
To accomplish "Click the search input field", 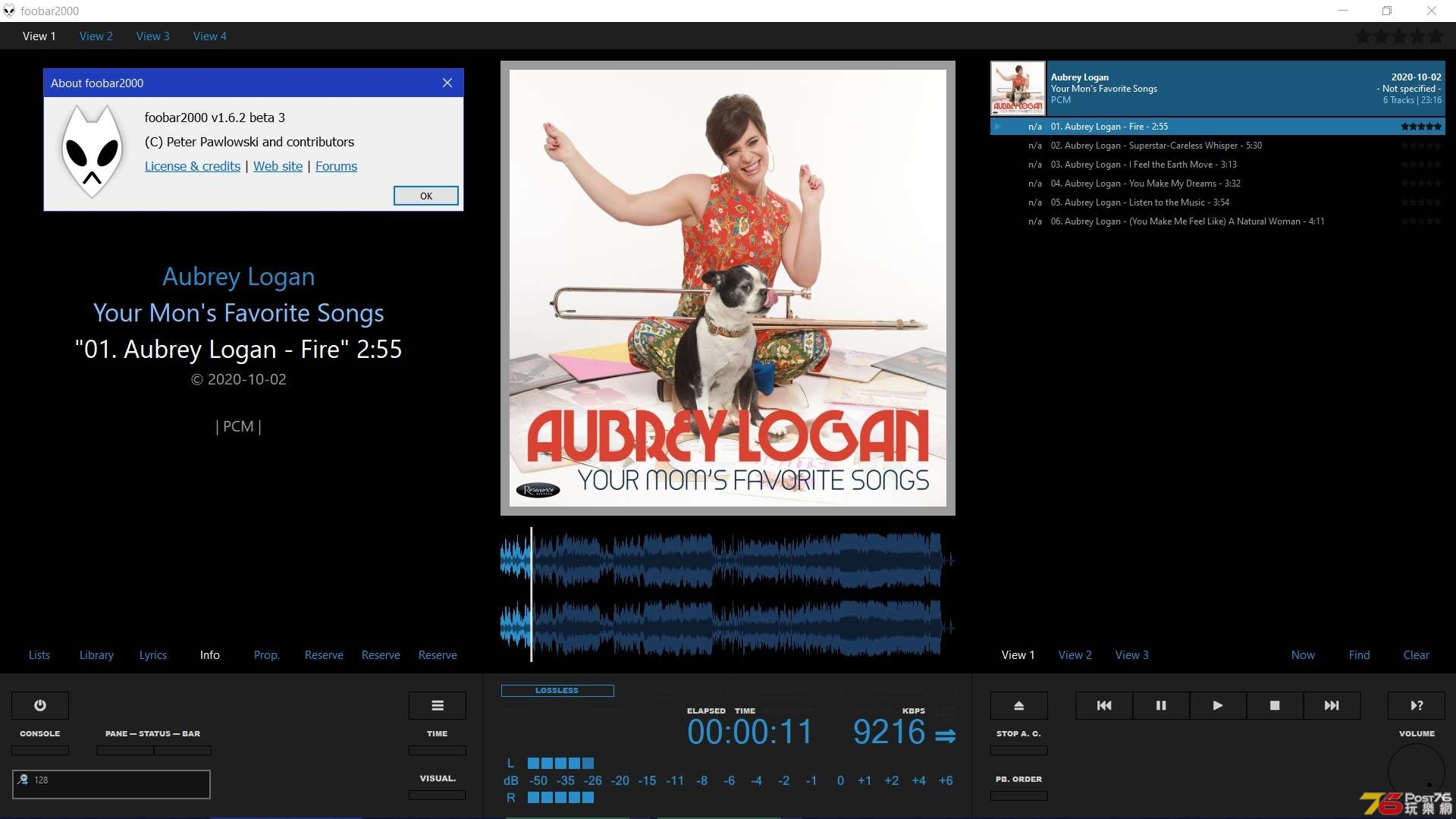I will click(111, 784).
